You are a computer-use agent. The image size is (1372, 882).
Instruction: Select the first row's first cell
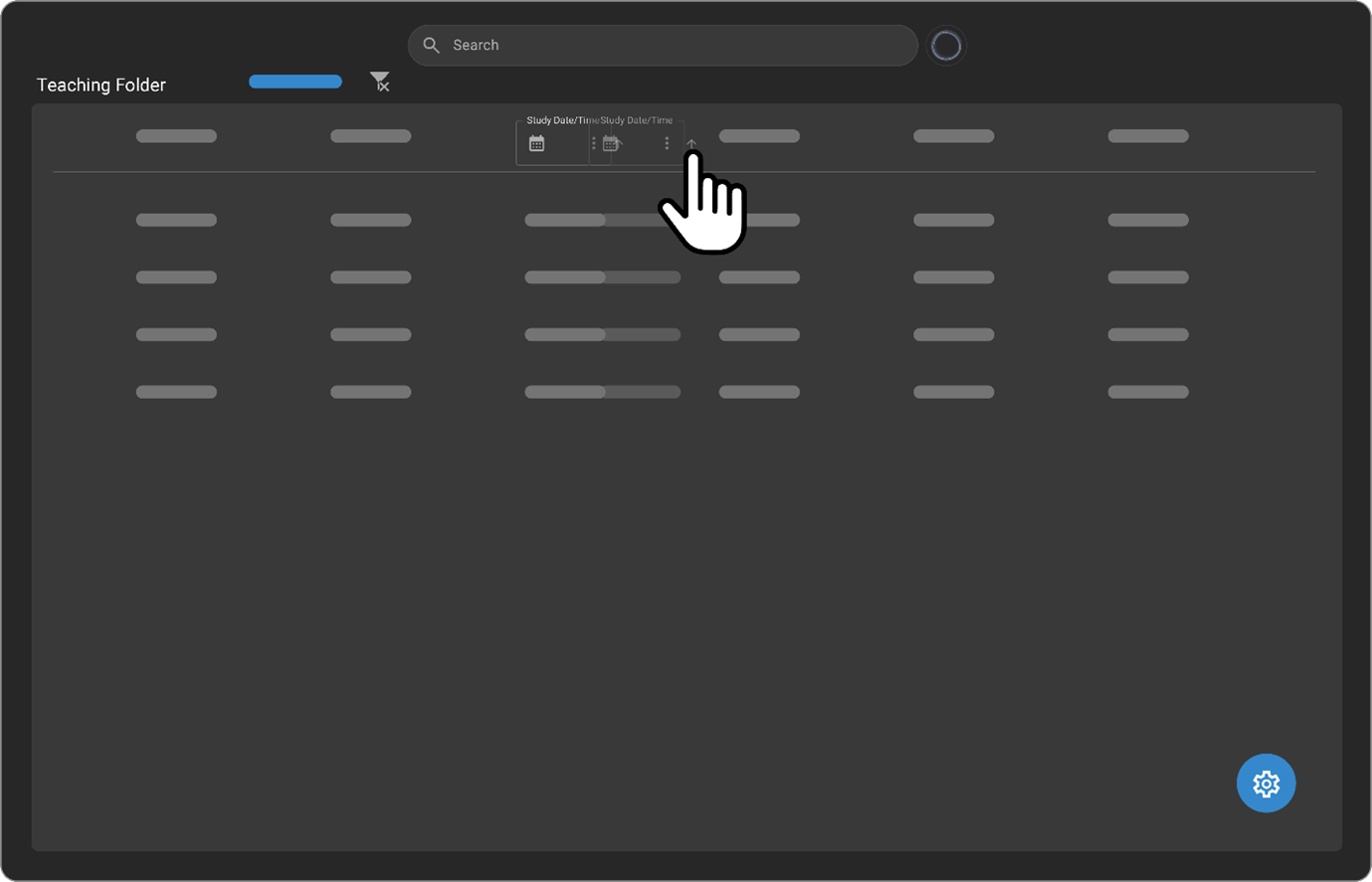coord(176,221)
